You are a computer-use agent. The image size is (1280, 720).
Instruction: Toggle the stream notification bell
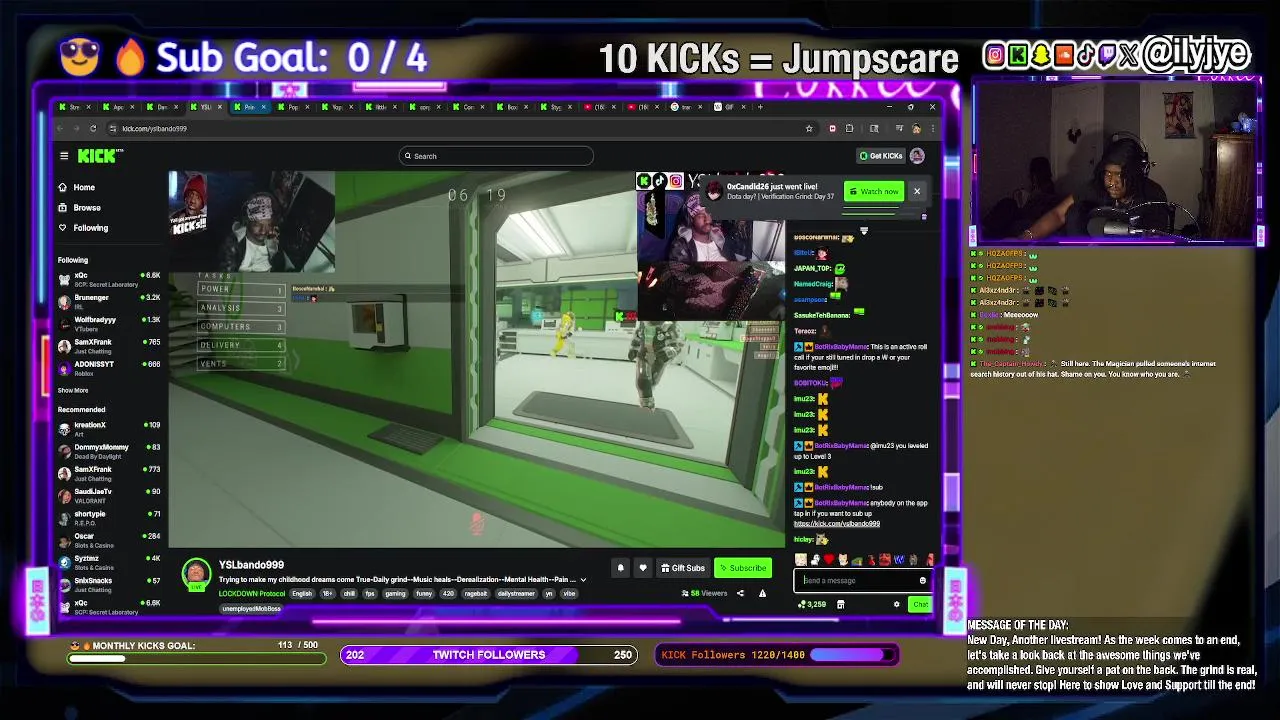(620, 568)
